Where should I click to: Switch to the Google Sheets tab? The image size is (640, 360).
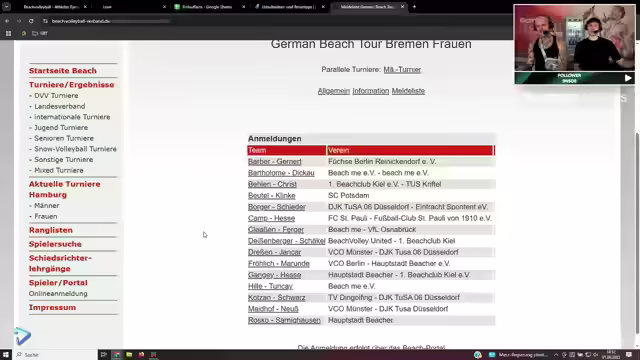[207, 7]
